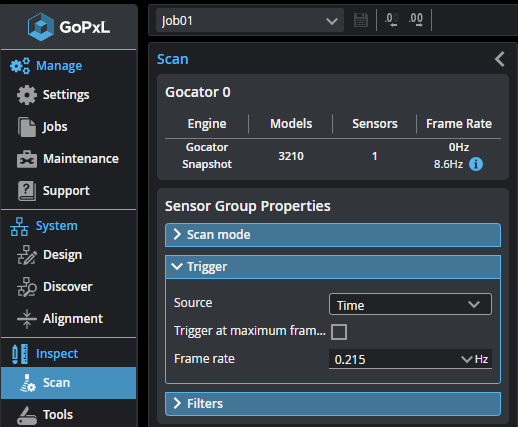Screen dimensions: 518x427
Task: Open the Design page under System
Action: tap(62, 255)
